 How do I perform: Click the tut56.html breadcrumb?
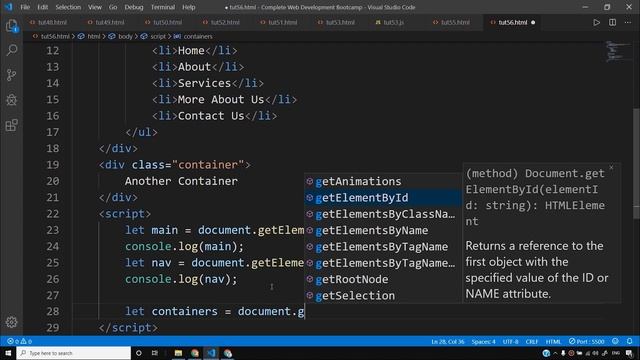click(x=51, y=36)
